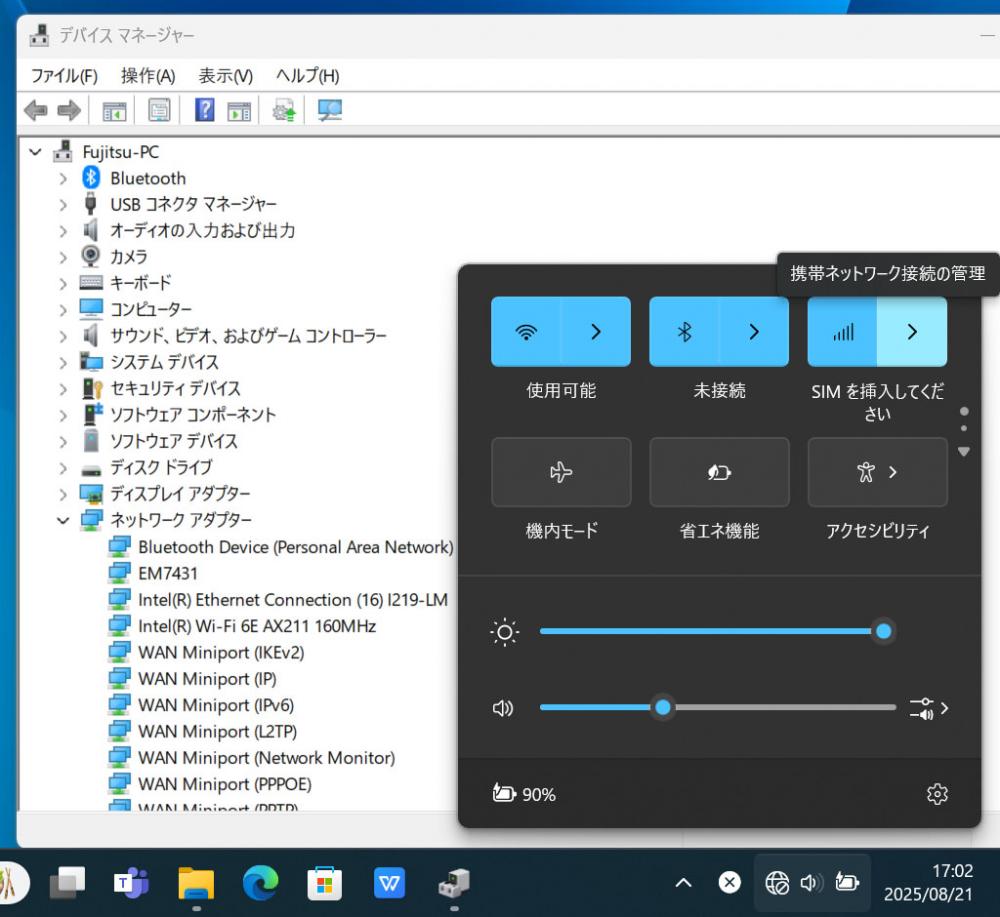Viewport: 1000px width, 917px height.
Task: Click the network globe icon in system tray
Action: [777, 883]
